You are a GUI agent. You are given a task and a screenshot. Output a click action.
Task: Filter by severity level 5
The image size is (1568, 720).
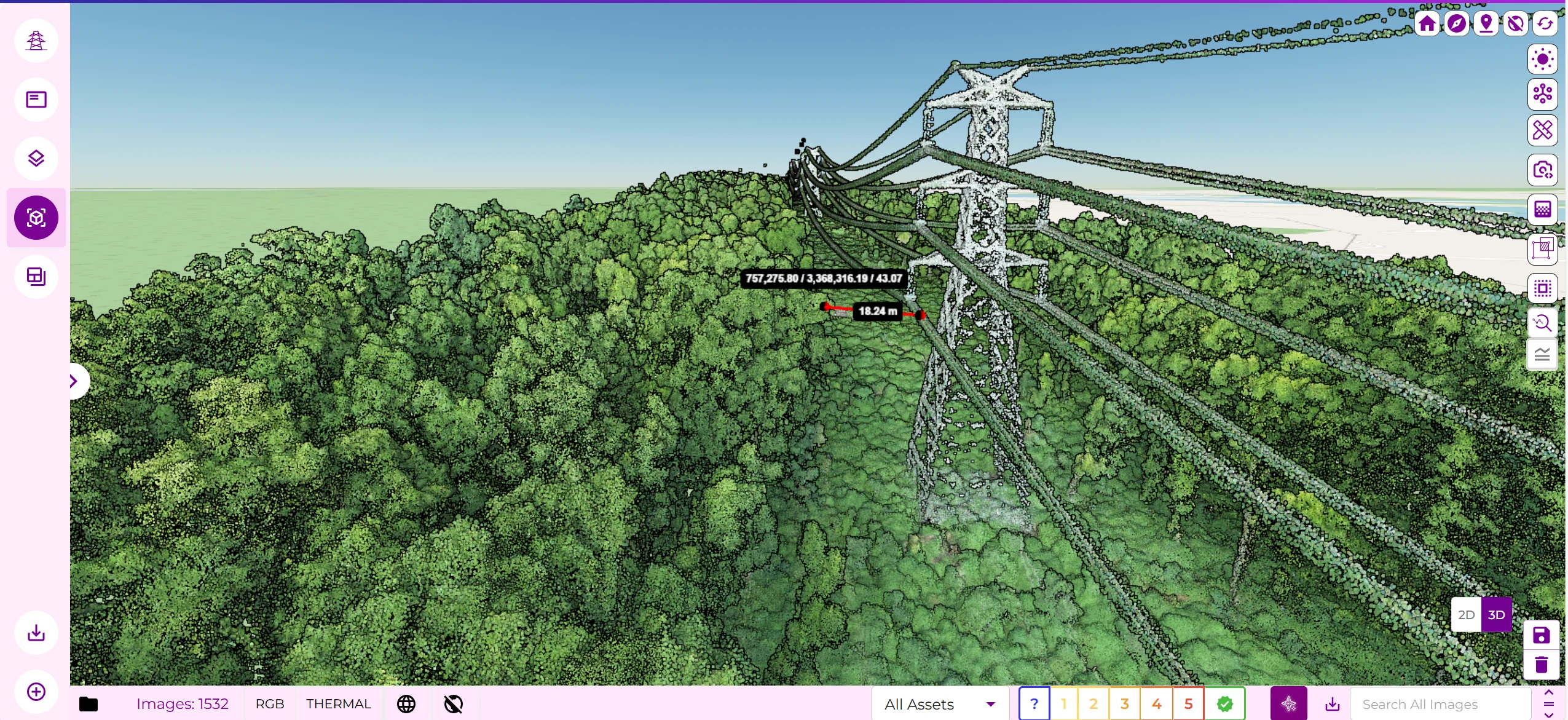pyautogui.click(x=1188, y=704)
